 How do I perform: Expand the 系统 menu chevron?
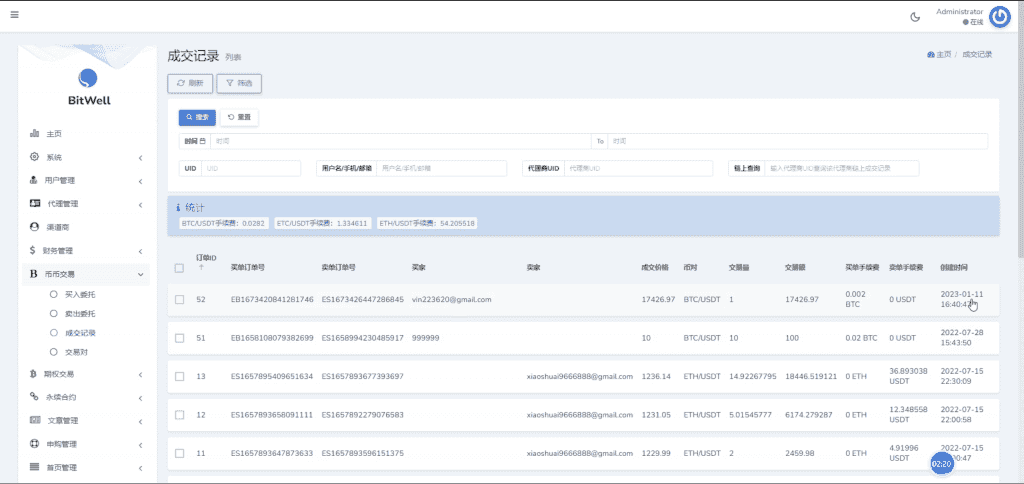(140, 157)
